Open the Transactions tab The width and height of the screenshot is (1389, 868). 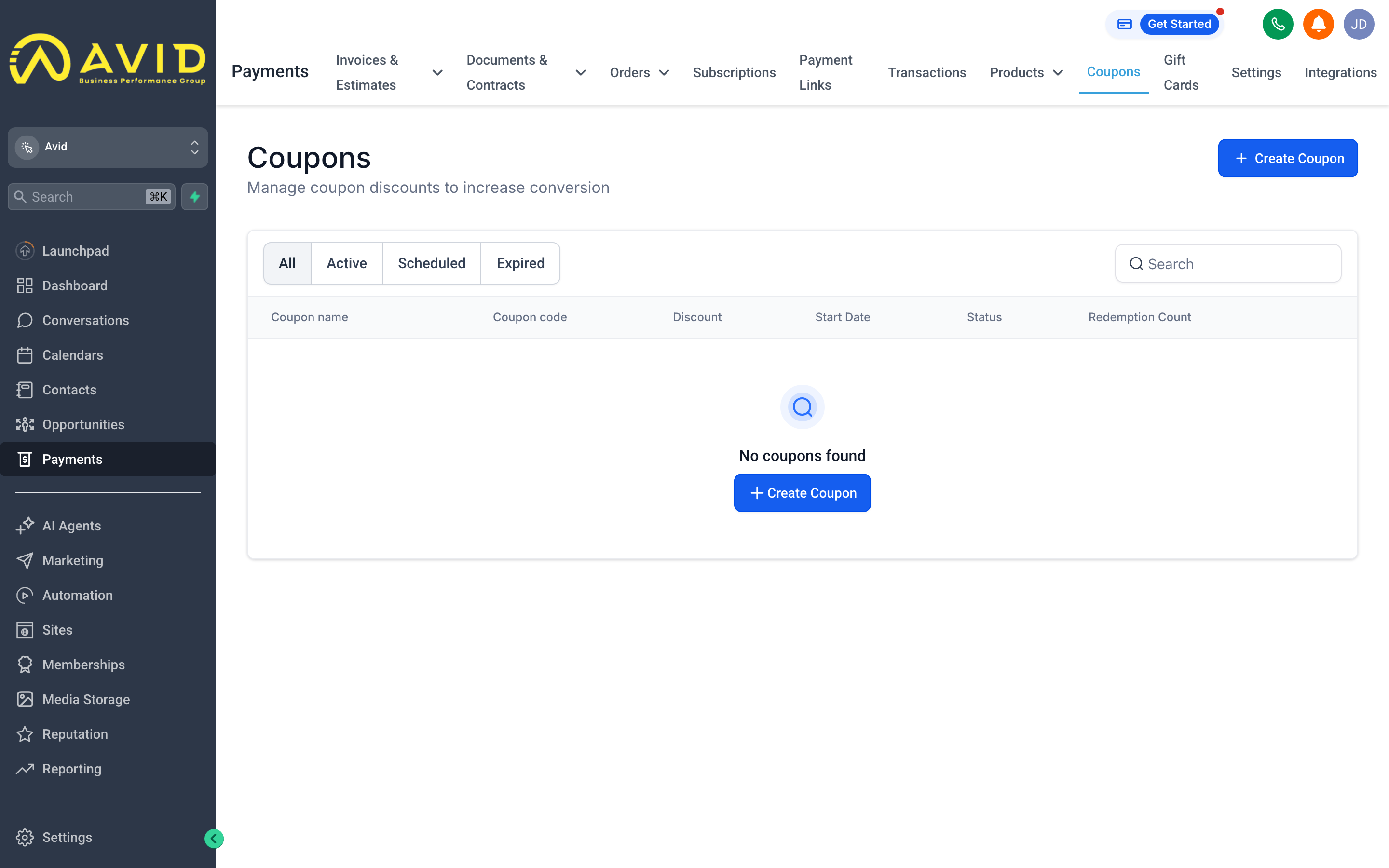(927, 73)
